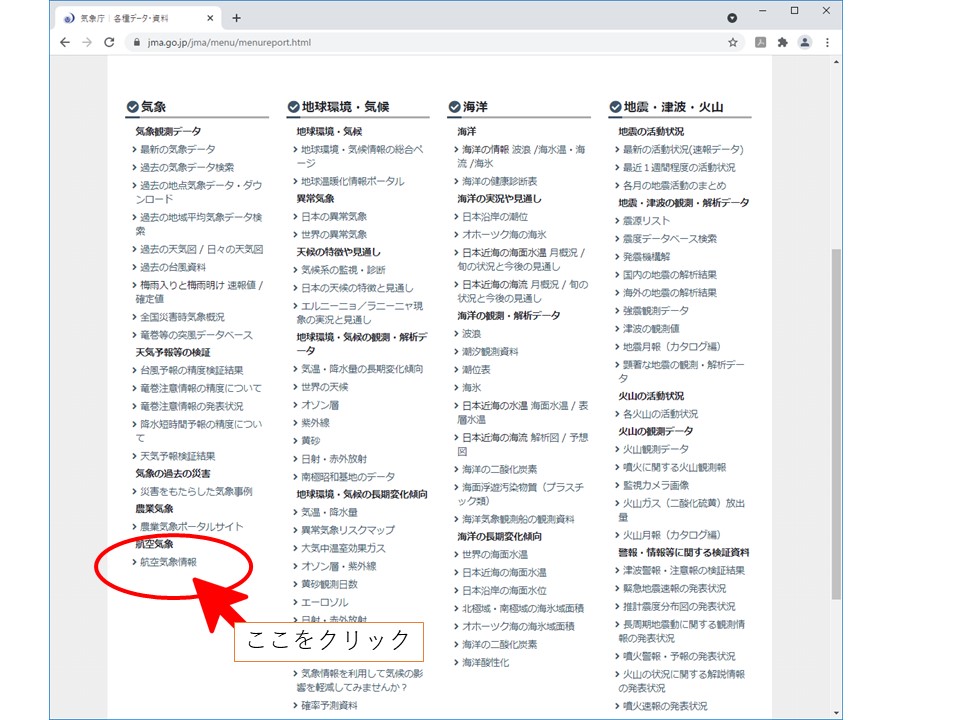Open 潮位表 link
The width and height of the screenshot is (960, 720).
(x=476, y=370)
